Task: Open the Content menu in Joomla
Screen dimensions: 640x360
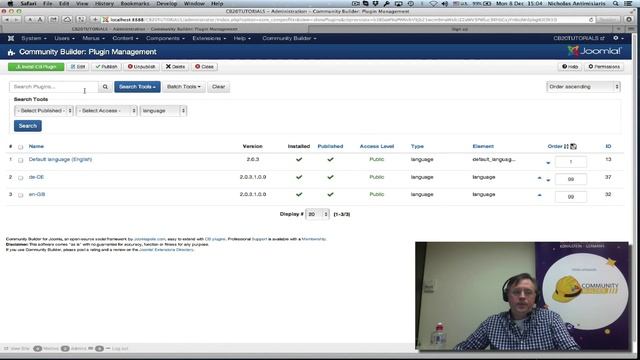Action: (125, 38)
